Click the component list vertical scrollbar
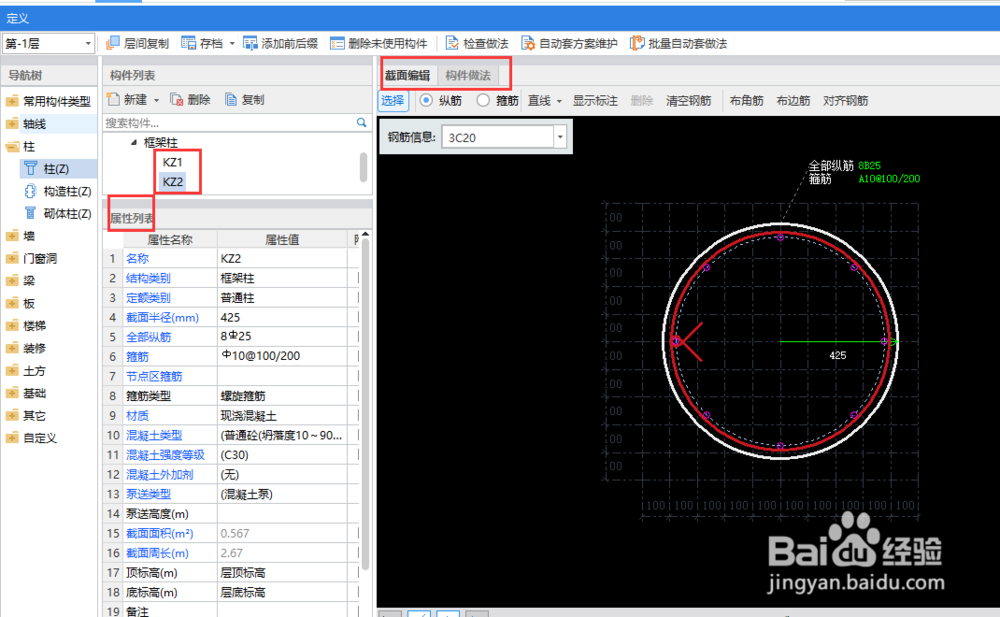This screenshot has height=617, width=1000. pos(364,167)
